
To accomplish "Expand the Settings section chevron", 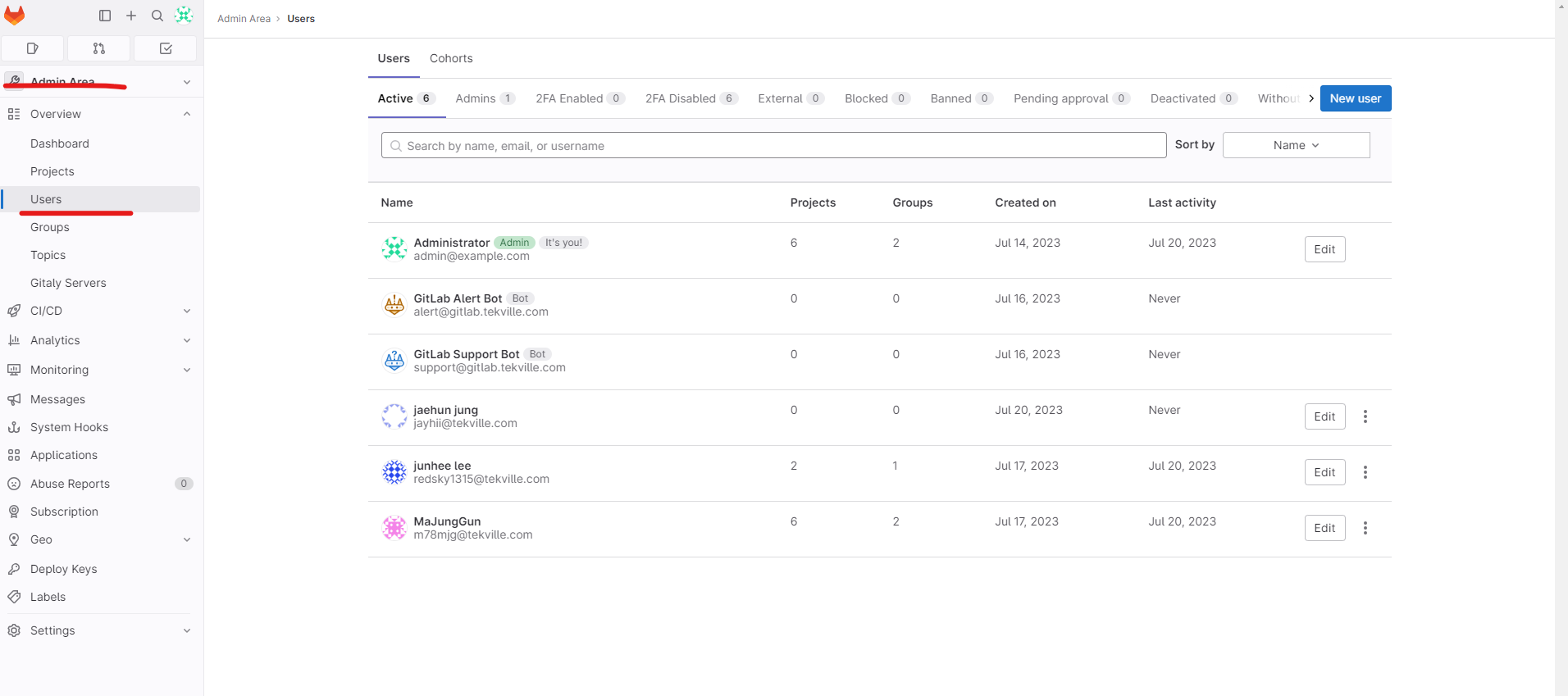I will (187, 630).
